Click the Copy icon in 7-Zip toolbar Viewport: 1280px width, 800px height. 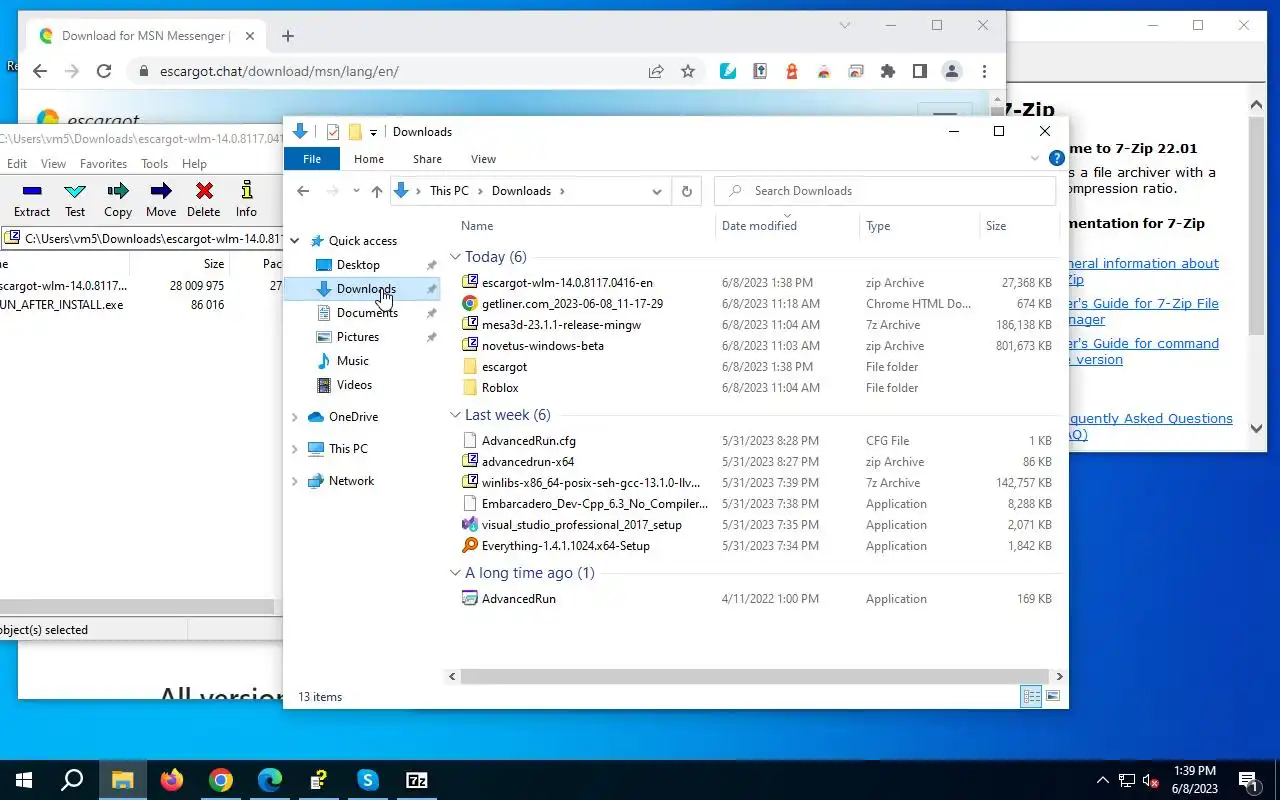(x=118, y=191)
